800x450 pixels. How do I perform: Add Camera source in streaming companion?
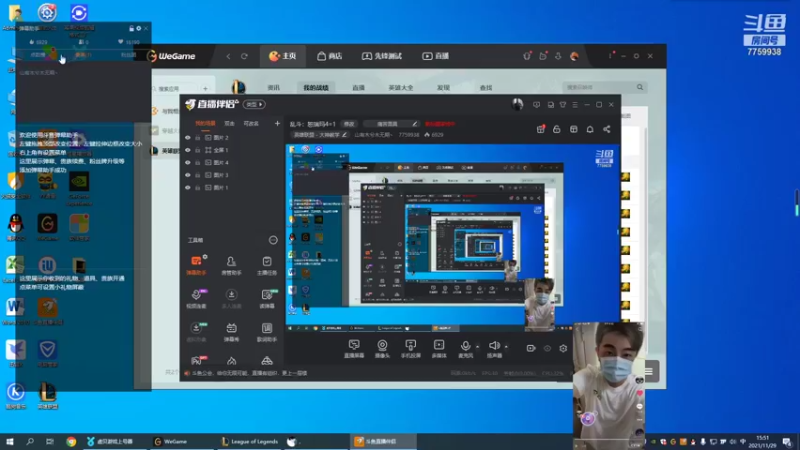(382, 348)
